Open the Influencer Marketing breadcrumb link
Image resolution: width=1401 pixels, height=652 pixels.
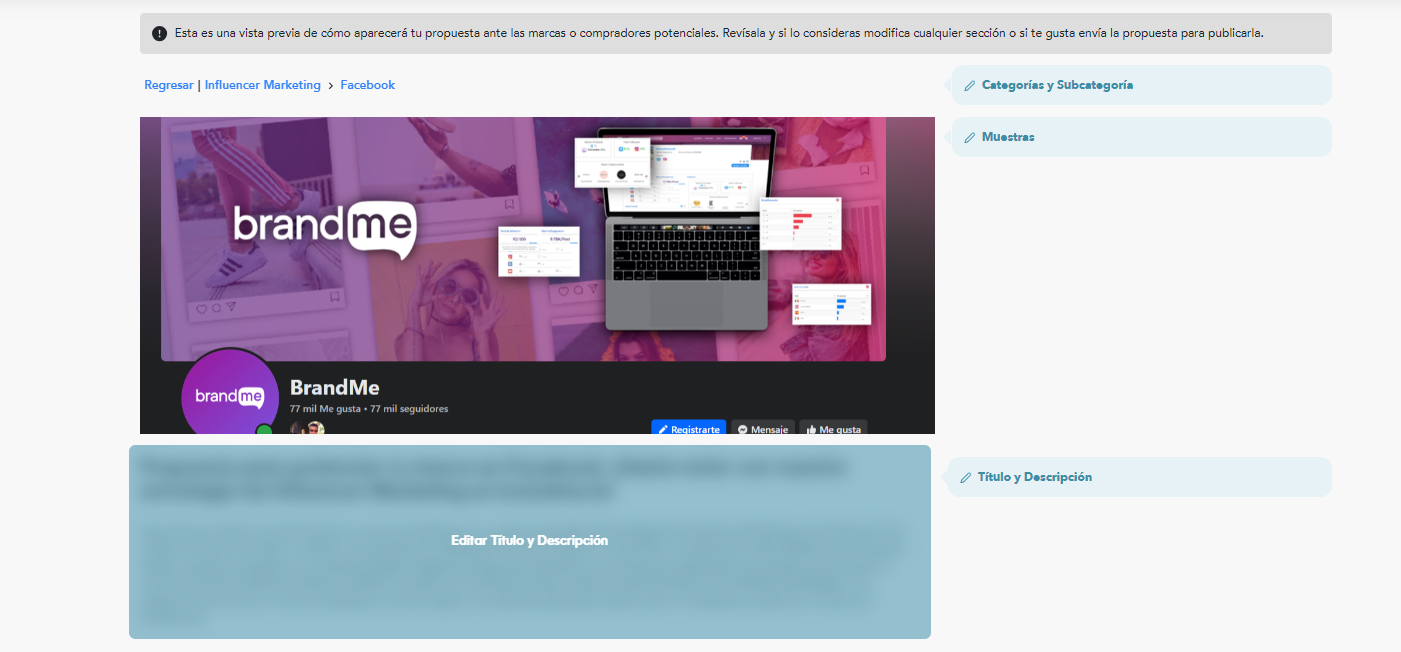(262, 85)
